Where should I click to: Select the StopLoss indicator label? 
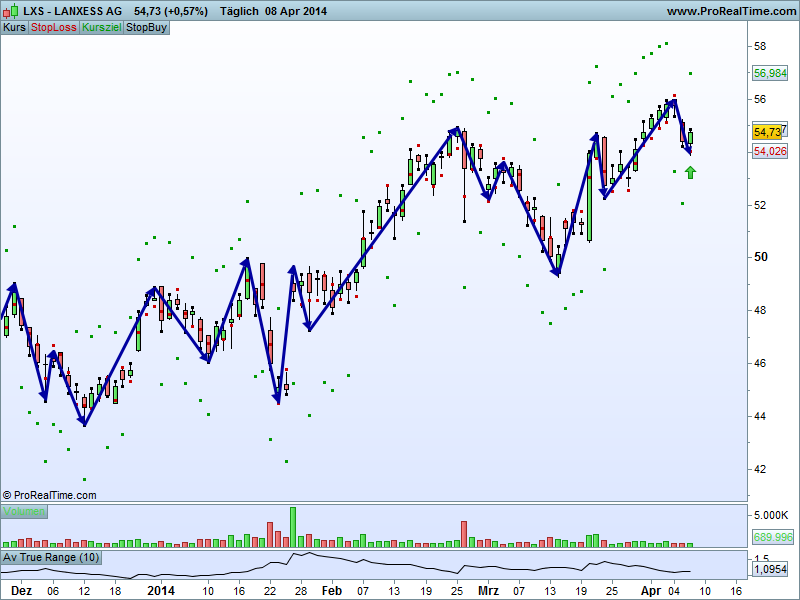[54, 28]
